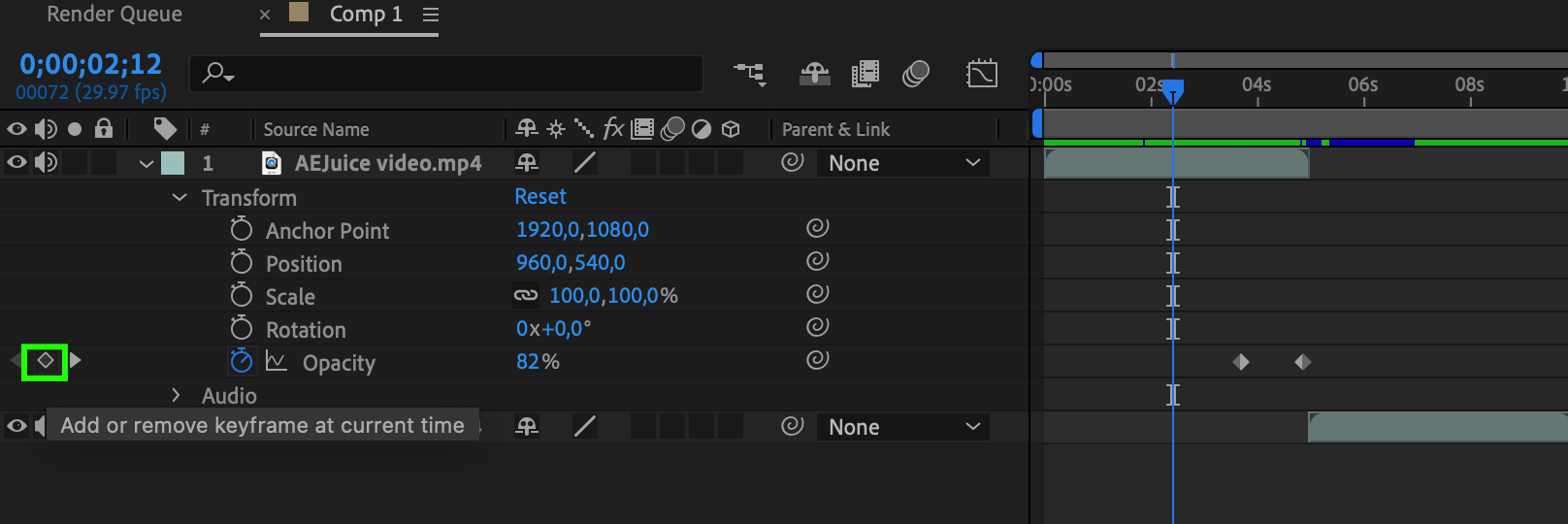This screenshot has width=1568, height=524.
Task: Add or remove Opacity keyframe at current time
Action: (x=45, y=361)
